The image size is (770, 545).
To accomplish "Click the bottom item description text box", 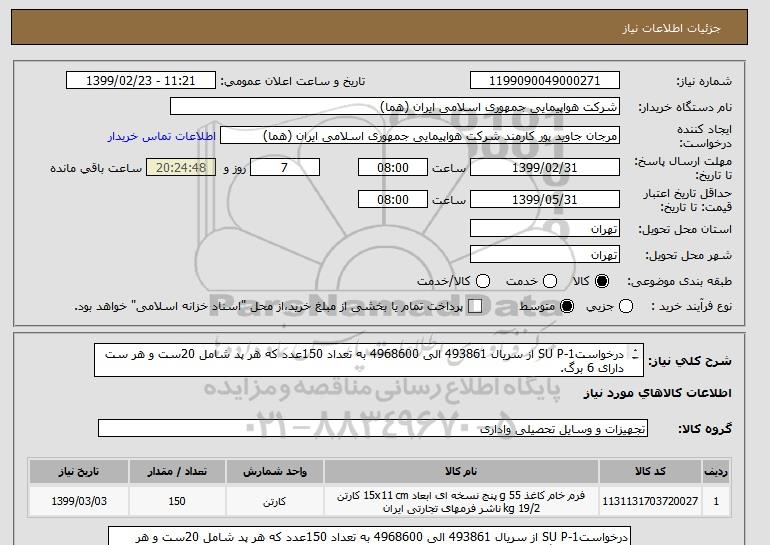I will point(368,536).
